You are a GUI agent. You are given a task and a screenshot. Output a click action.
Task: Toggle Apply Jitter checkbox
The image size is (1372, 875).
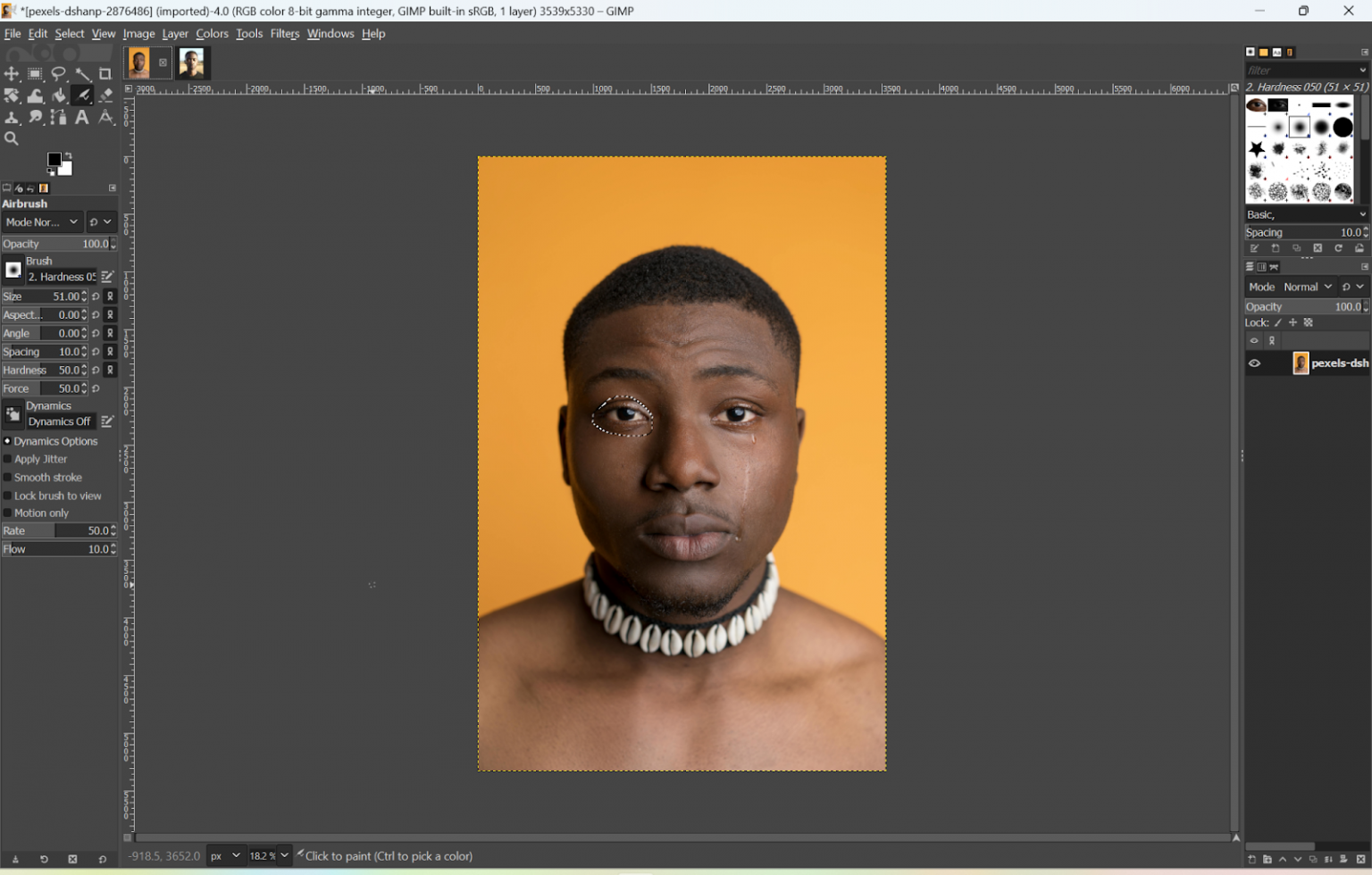pyautogui.click(x=7, y=459)
